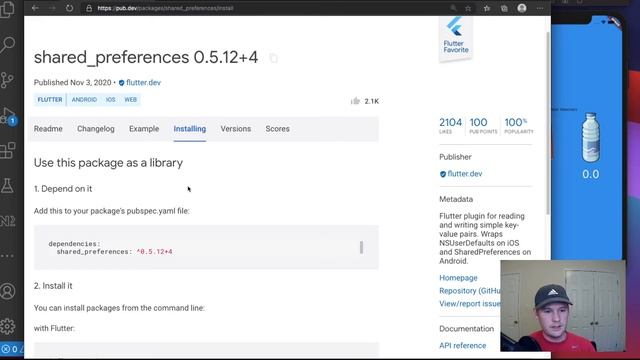Open flutter.dev link beside the published date

[143, 82]
